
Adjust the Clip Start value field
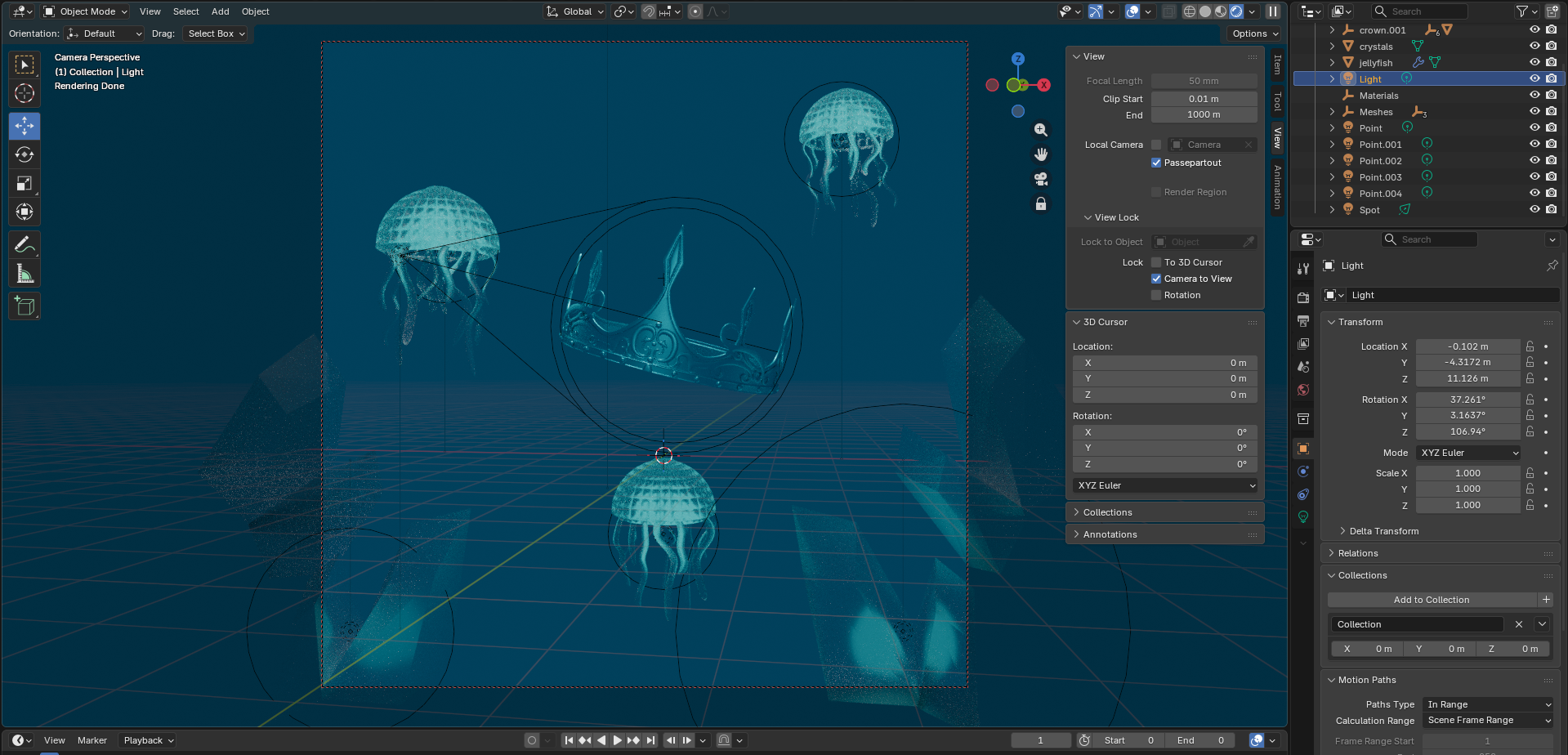(x=1204, y=99)
